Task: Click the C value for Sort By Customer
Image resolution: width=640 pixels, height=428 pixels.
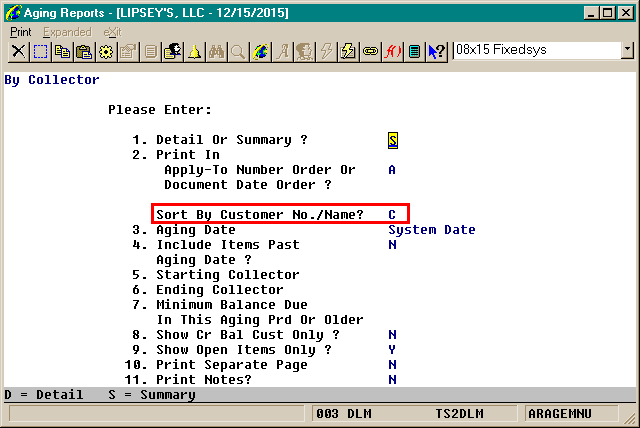Action: point(392,215)
